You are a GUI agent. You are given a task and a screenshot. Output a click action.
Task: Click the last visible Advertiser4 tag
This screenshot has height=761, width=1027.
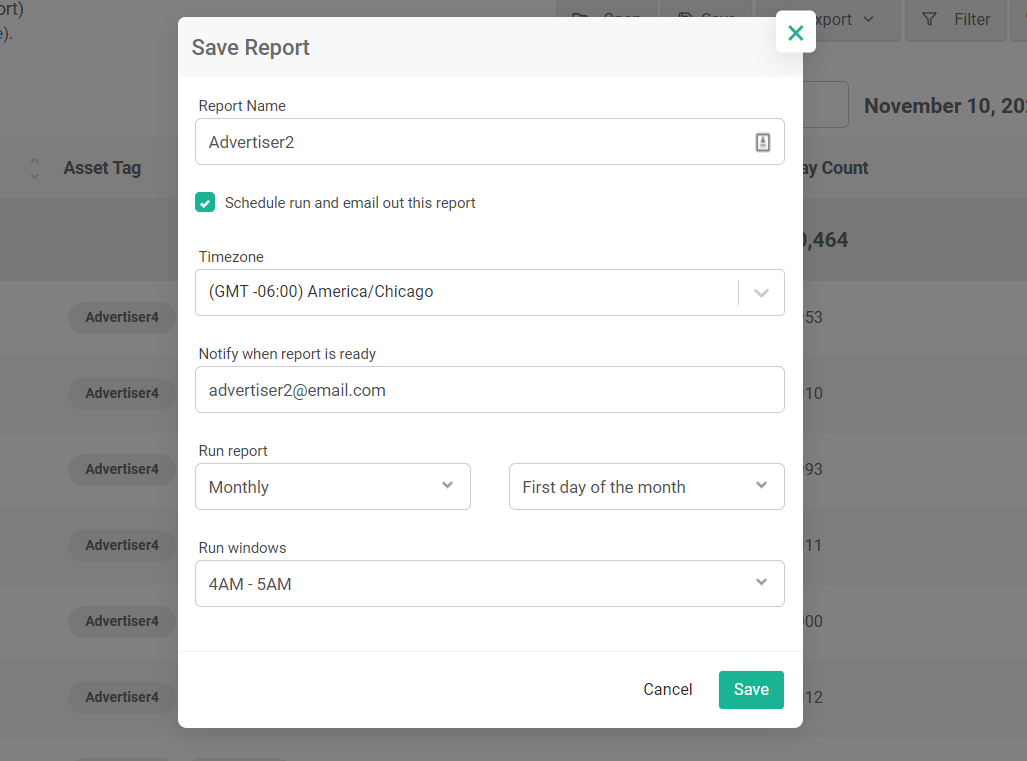click(122, 697)
